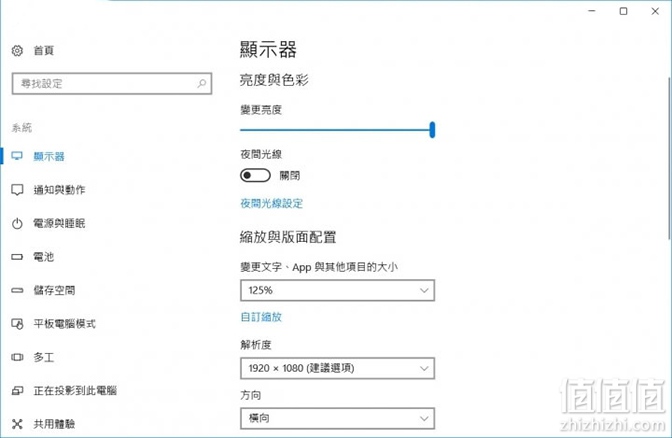The image size is (672, 438).
Task: Open the 1920 × 1080 resolution dropdown
Action: pos(337,368)
